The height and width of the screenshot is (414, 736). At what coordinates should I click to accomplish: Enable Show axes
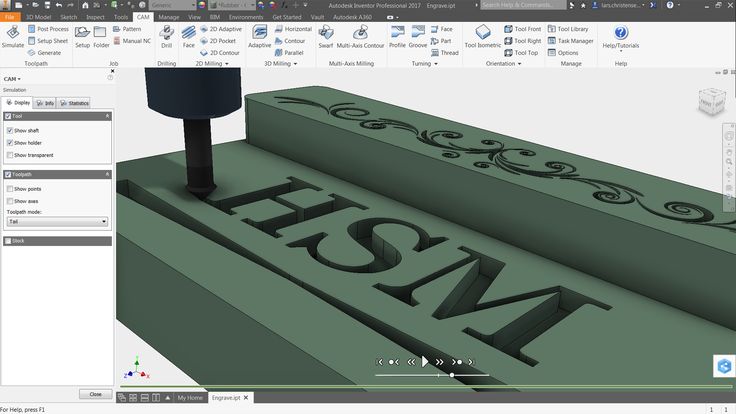[x=10, y=201]
